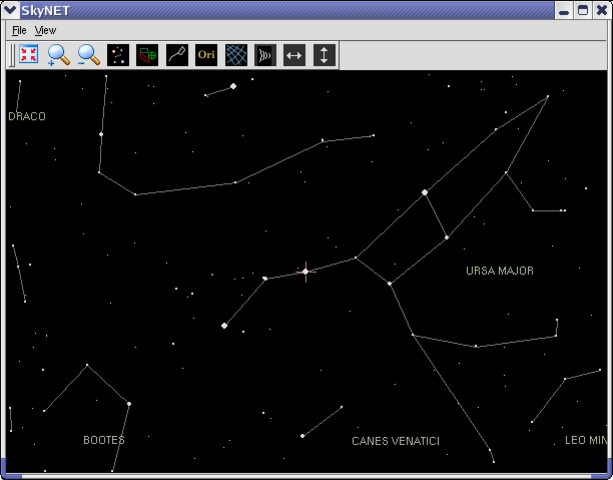This screenshot has height=480, width=613.
Task: Flip the view vertically
Action: [x=324, y=55]
